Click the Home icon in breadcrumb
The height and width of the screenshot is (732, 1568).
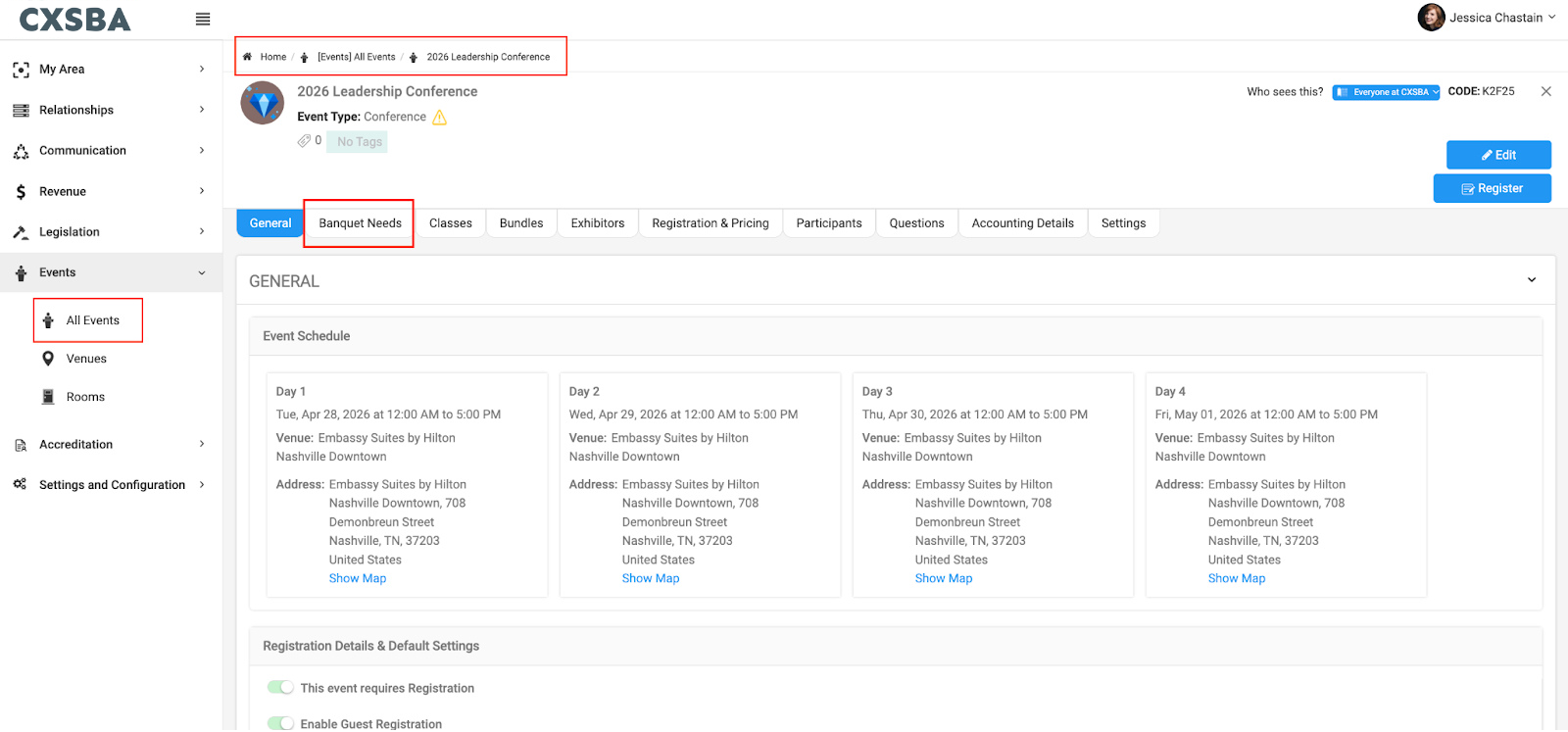248,57
